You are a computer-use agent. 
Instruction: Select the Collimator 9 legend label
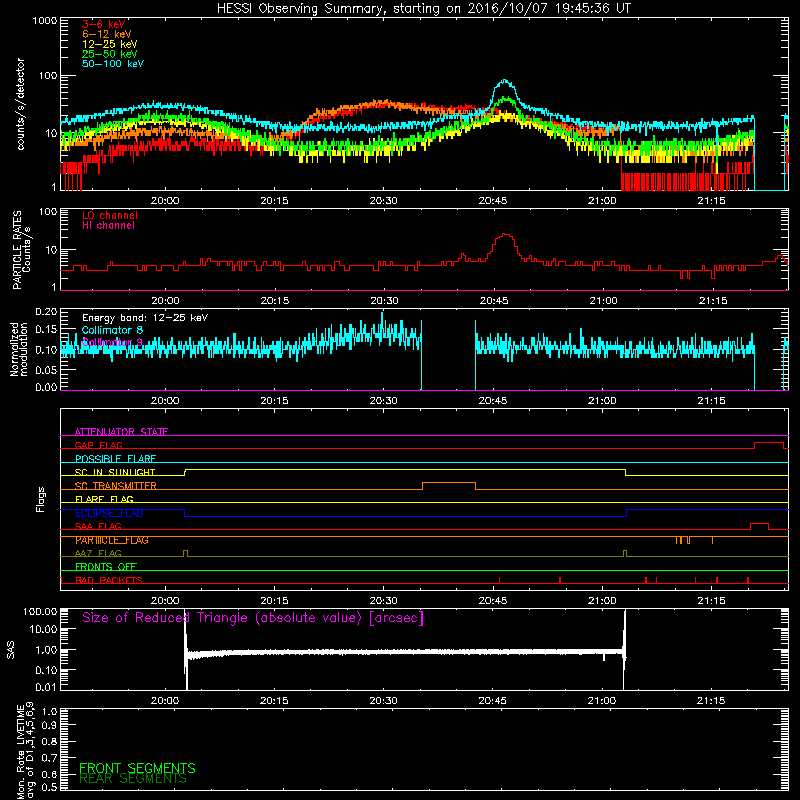112,342
